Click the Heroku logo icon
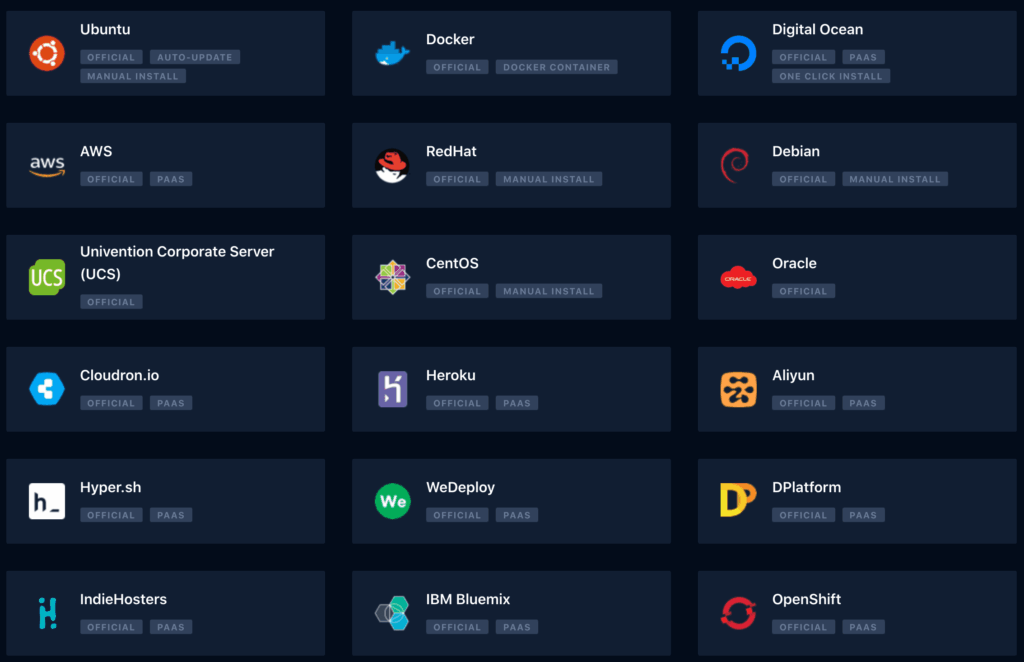 [392, 389]
